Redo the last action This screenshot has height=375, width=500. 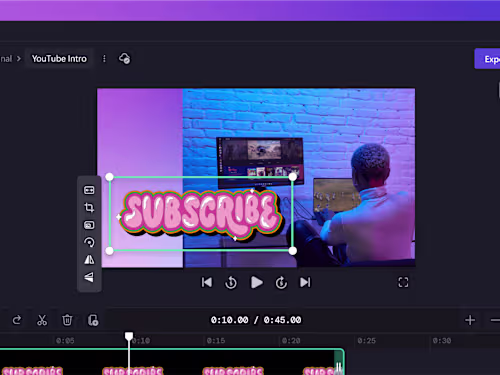17,320
